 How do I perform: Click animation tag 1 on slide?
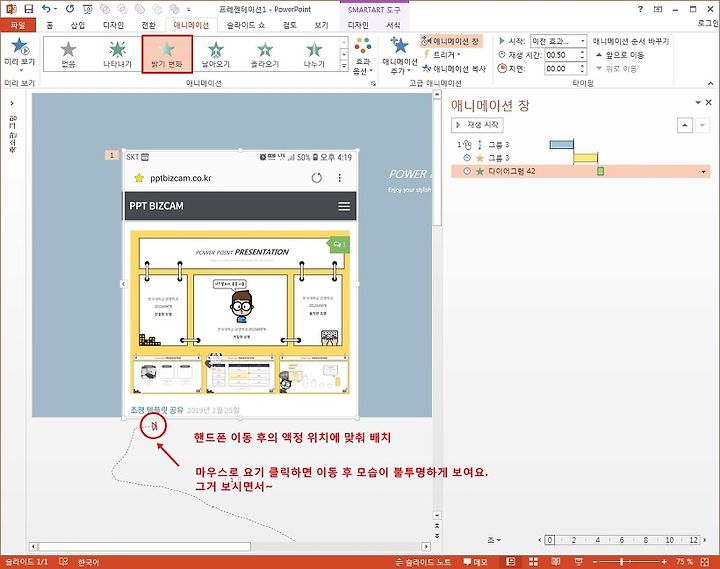pyautogui.click(x=112, y=155)
